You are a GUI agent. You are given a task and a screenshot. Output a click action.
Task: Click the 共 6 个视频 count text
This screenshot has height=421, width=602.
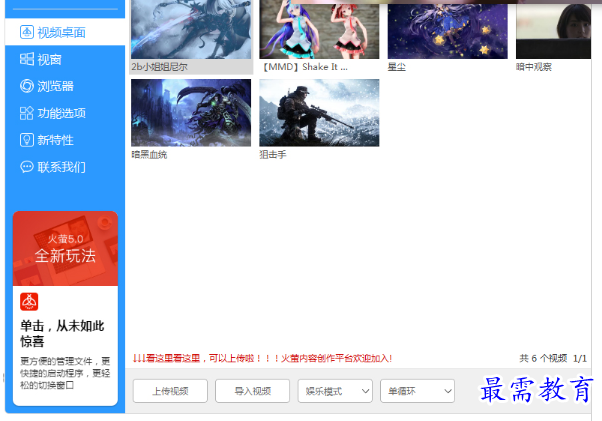pos(543,358)
